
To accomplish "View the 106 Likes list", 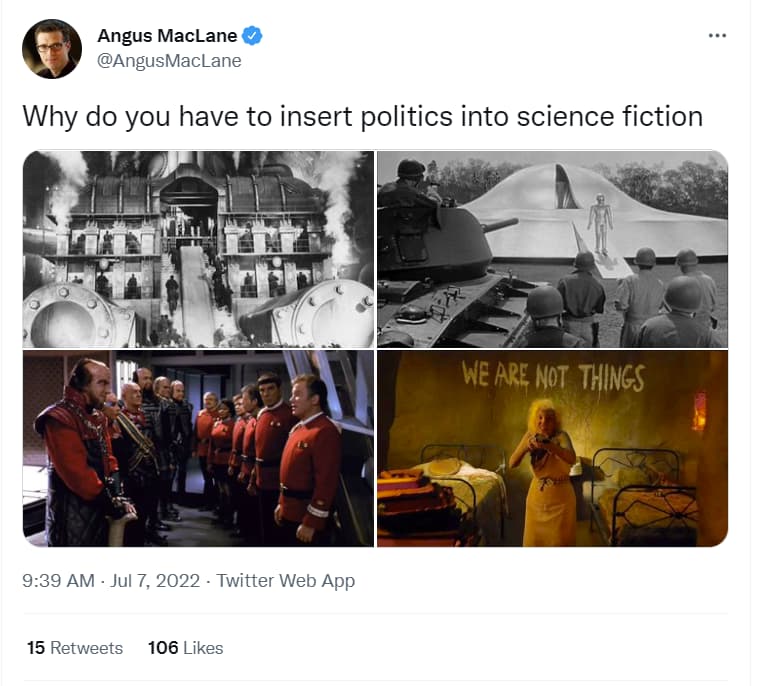I will click(185, 648).
